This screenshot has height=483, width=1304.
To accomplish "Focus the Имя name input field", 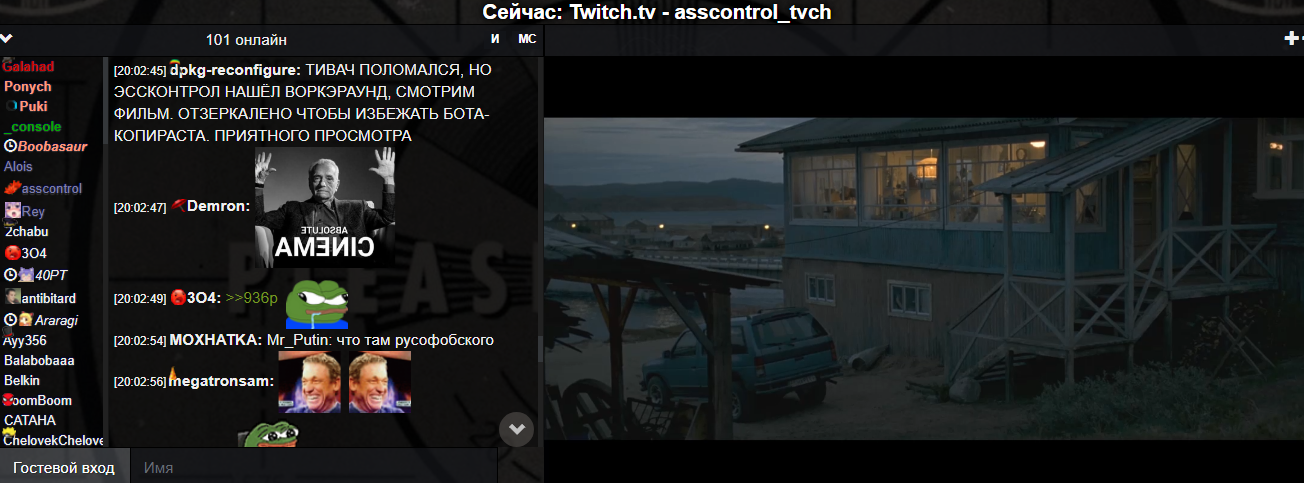I will click(314, 467).
